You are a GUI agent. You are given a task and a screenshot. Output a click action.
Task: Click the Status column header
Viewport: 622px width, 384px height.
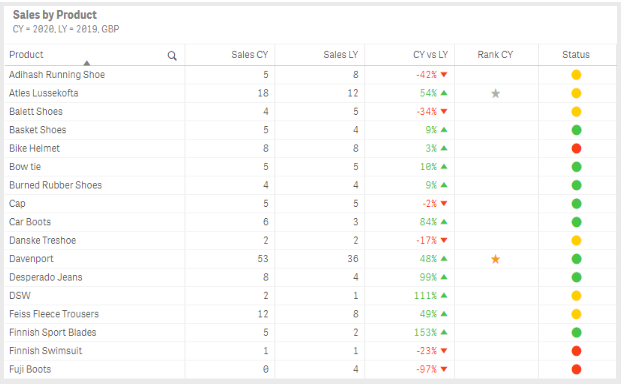point(576,54)
